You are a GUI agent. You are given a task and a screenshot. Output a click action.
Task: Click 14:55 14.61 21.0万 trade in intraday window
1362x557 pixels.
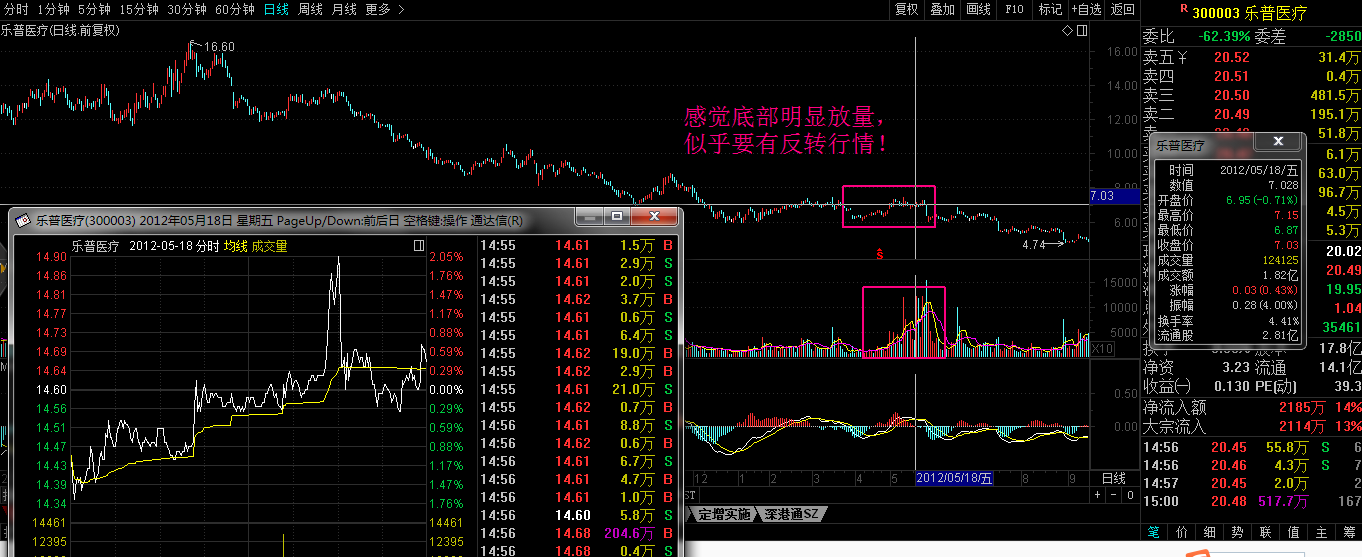(578, 389)
